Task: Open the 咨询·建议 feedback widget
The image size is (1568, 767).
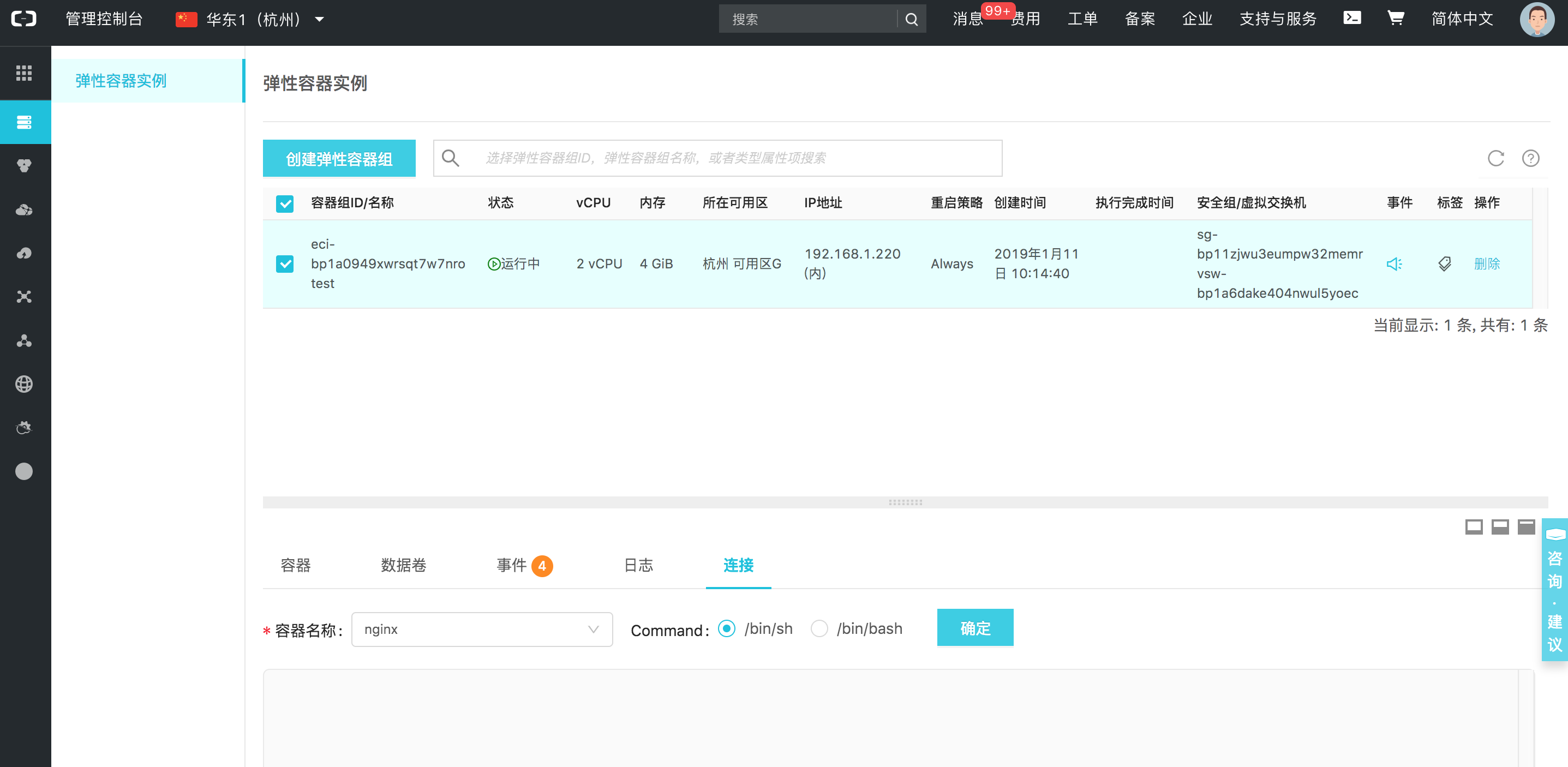Action: 1554,589
